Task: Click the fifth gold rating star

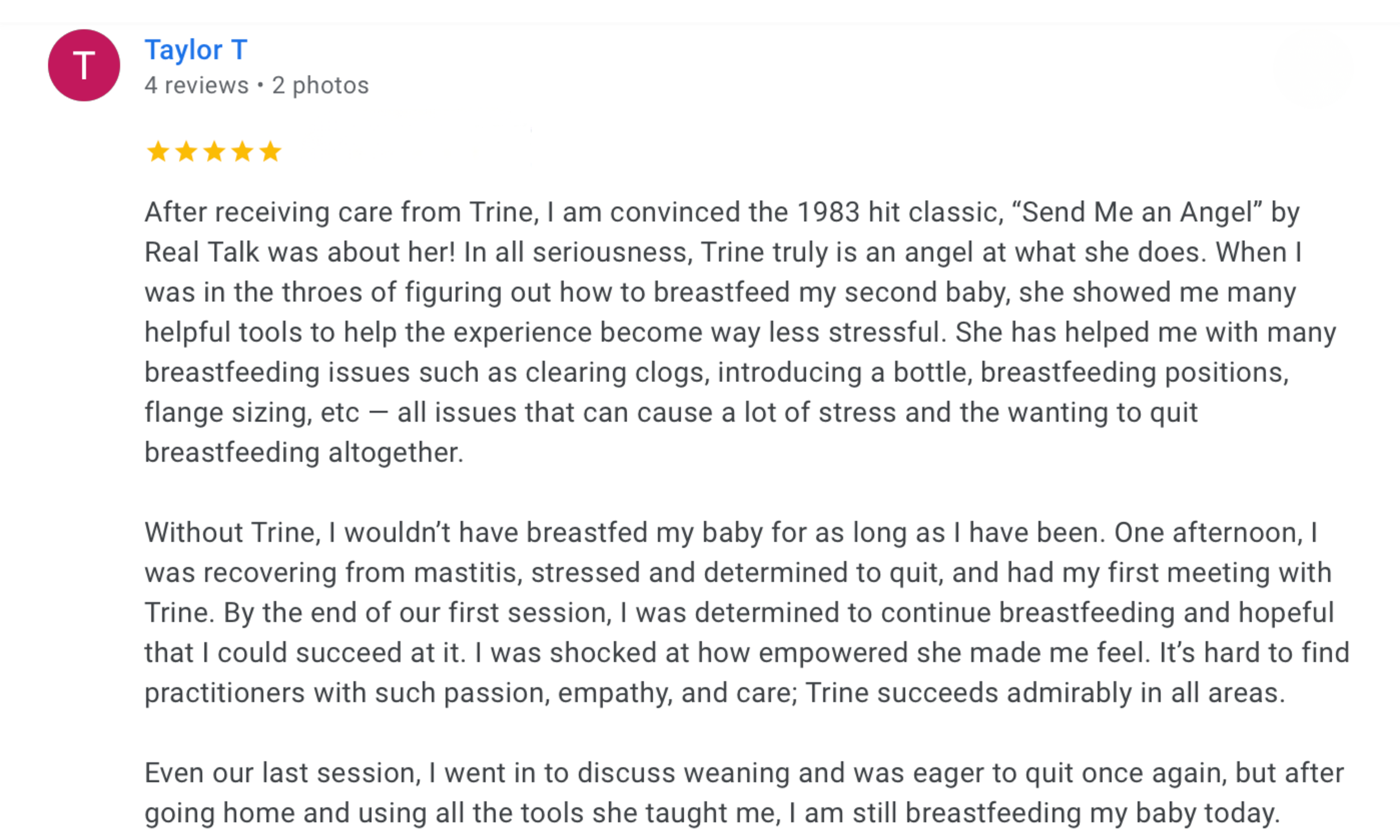Action: point(270,152)
